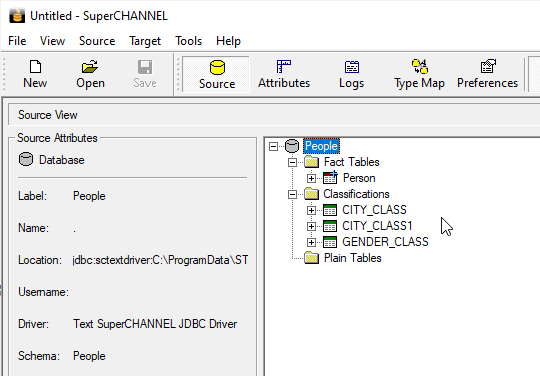Open a file with the Open icon

point(90,67)
